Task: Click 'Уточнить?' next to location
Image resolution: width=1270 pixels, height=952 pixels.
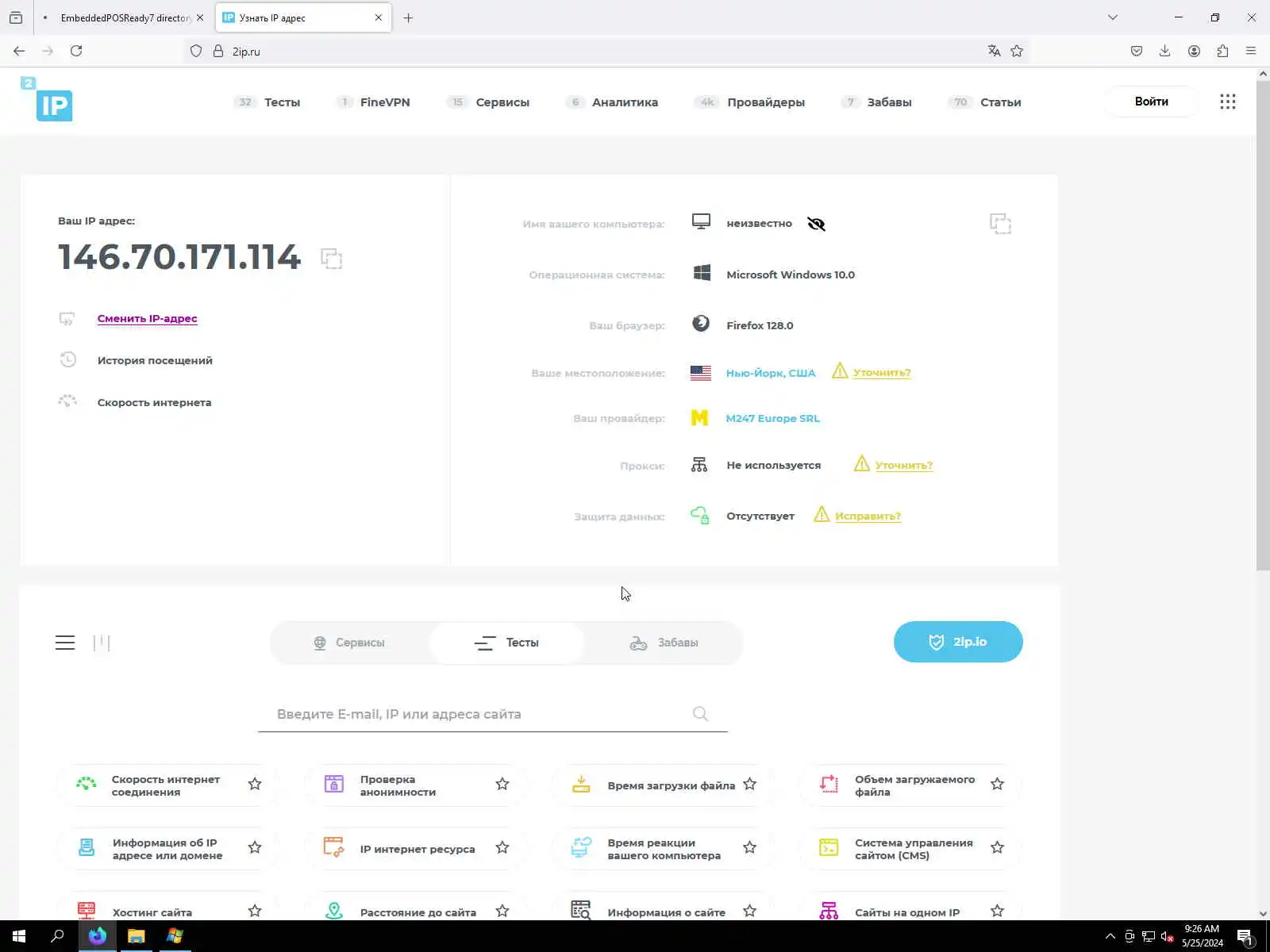Action: 882,373
